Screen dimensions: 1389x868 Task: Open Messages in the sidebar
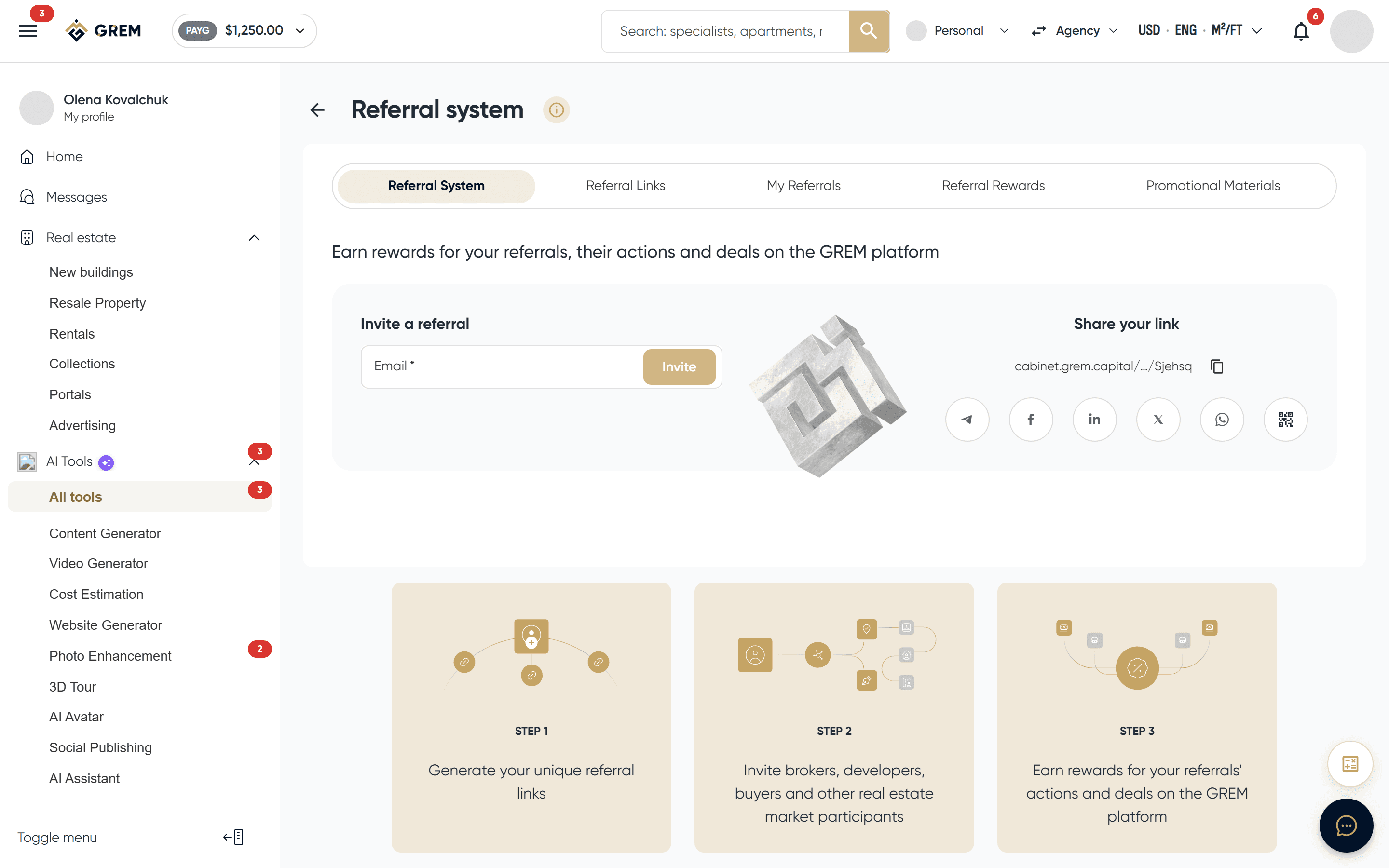click(x=76, y=198)
